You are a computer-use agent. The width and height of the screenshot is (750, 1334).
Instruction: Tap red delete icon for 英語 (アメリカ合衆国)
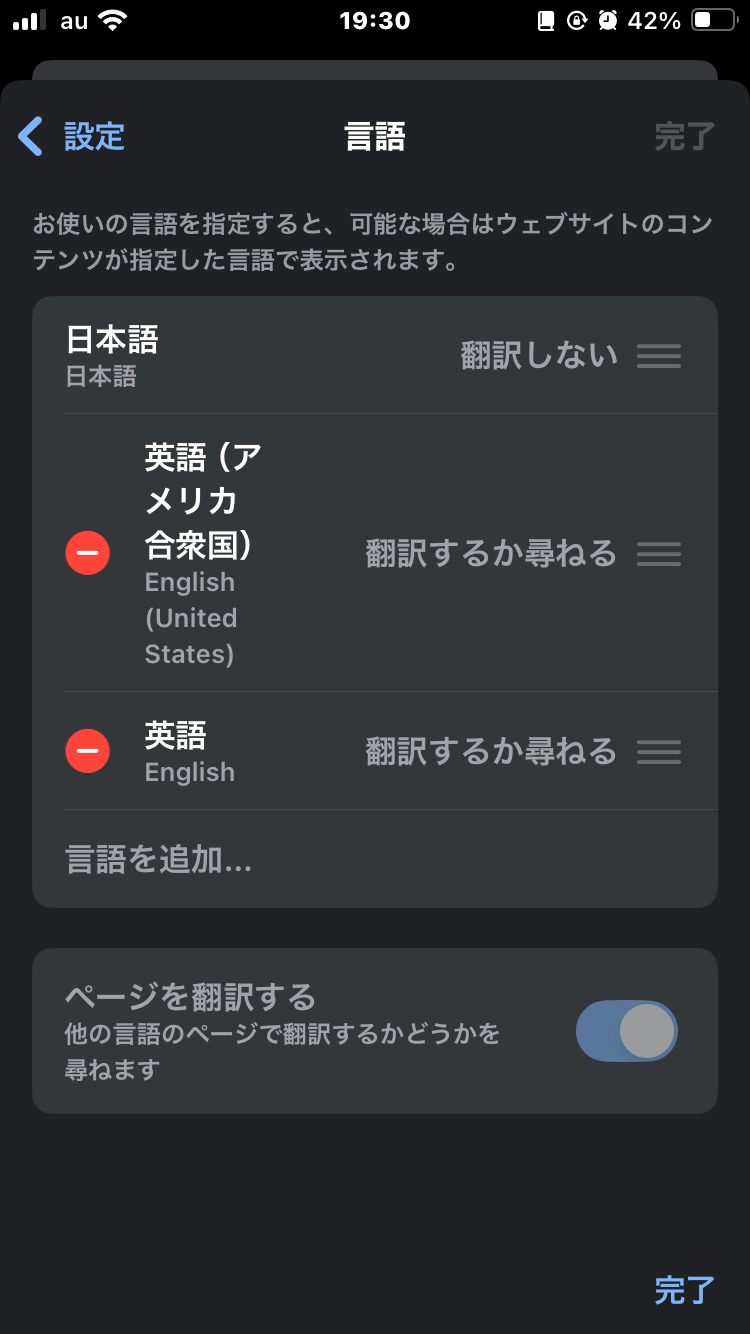(x=88, y=553)
